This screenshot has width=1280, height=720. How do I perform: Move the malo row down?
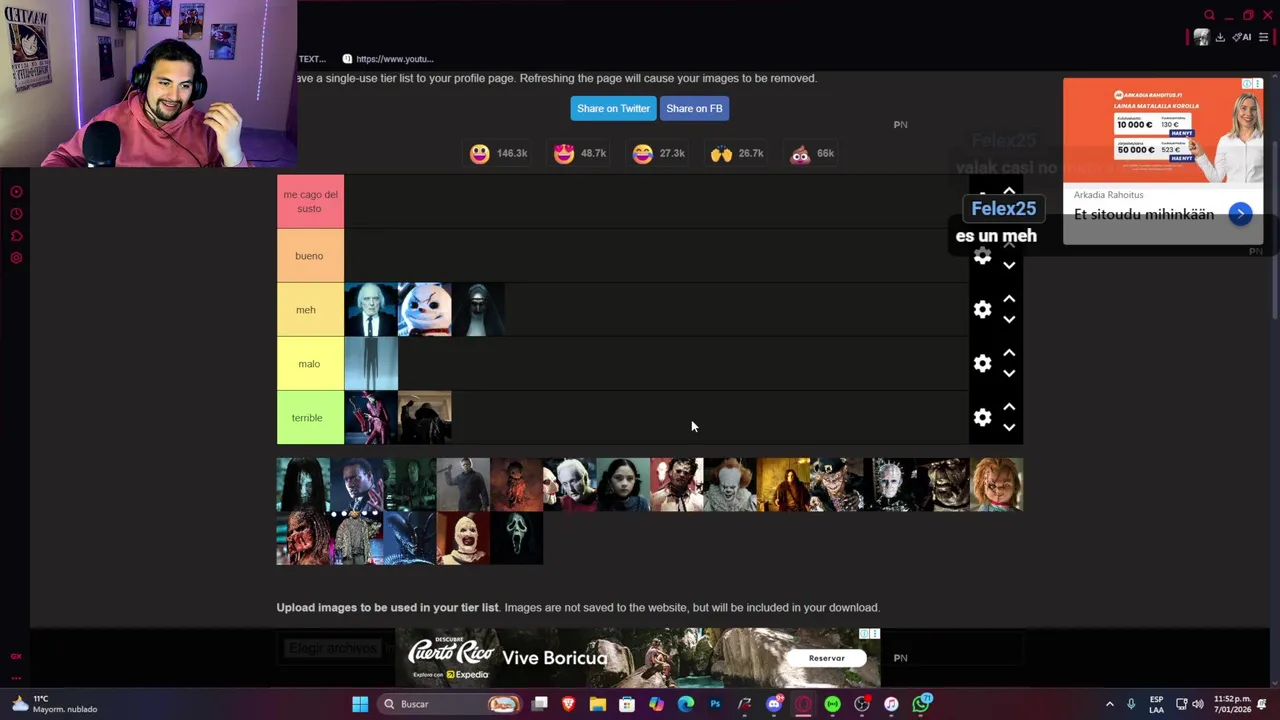click(x=1009, y=373)
